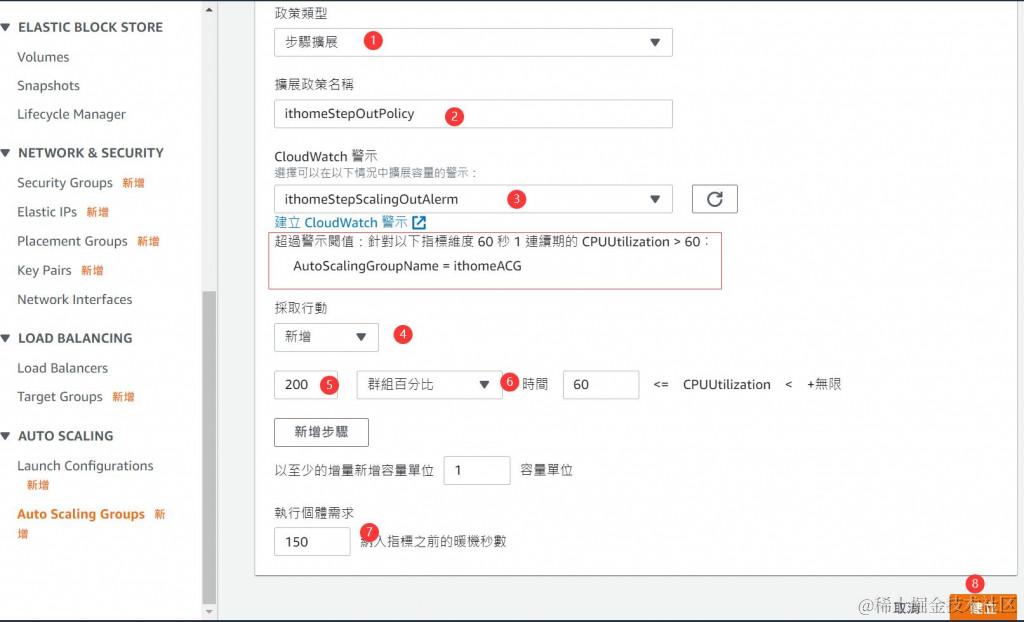Image resolution: width=1024 pixels, height=622 pixels.
Task: Open Volumes in the sidebar
Action: 43,57
